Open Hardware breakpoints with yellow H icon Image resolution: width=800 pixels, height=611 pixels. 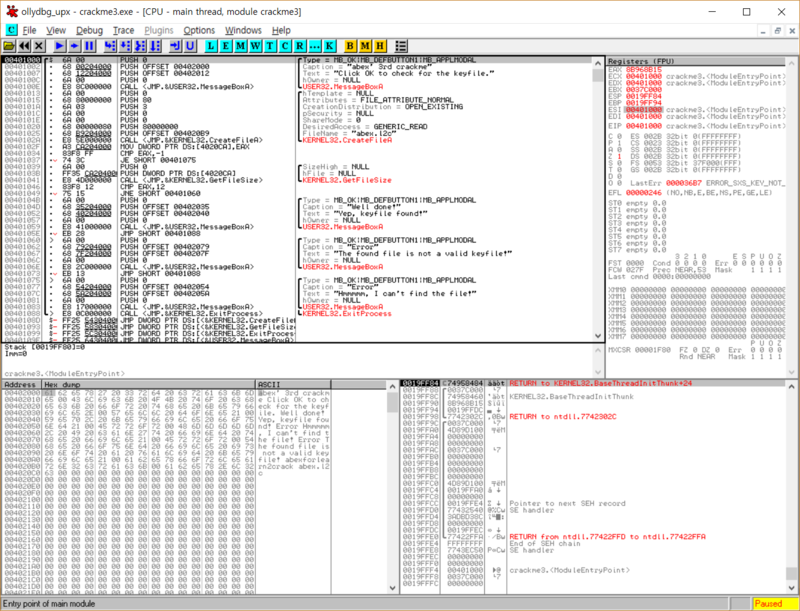(x=380, y=46)
